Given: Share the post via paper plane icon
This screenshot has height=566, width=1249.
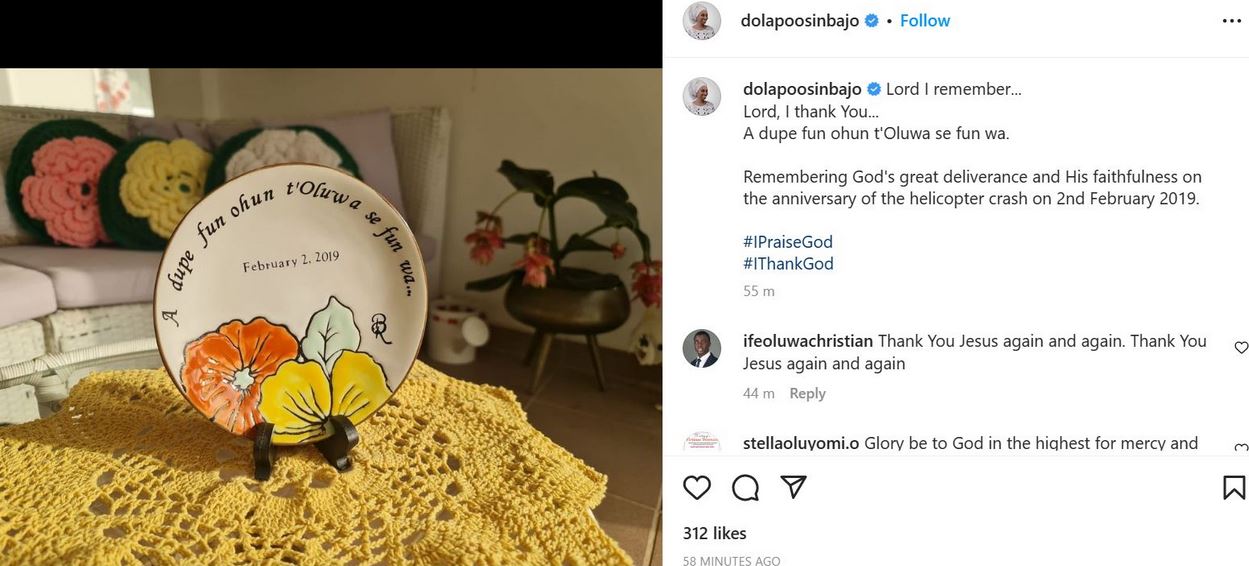Looking at the screenshot, I should [x=793, y=487].
